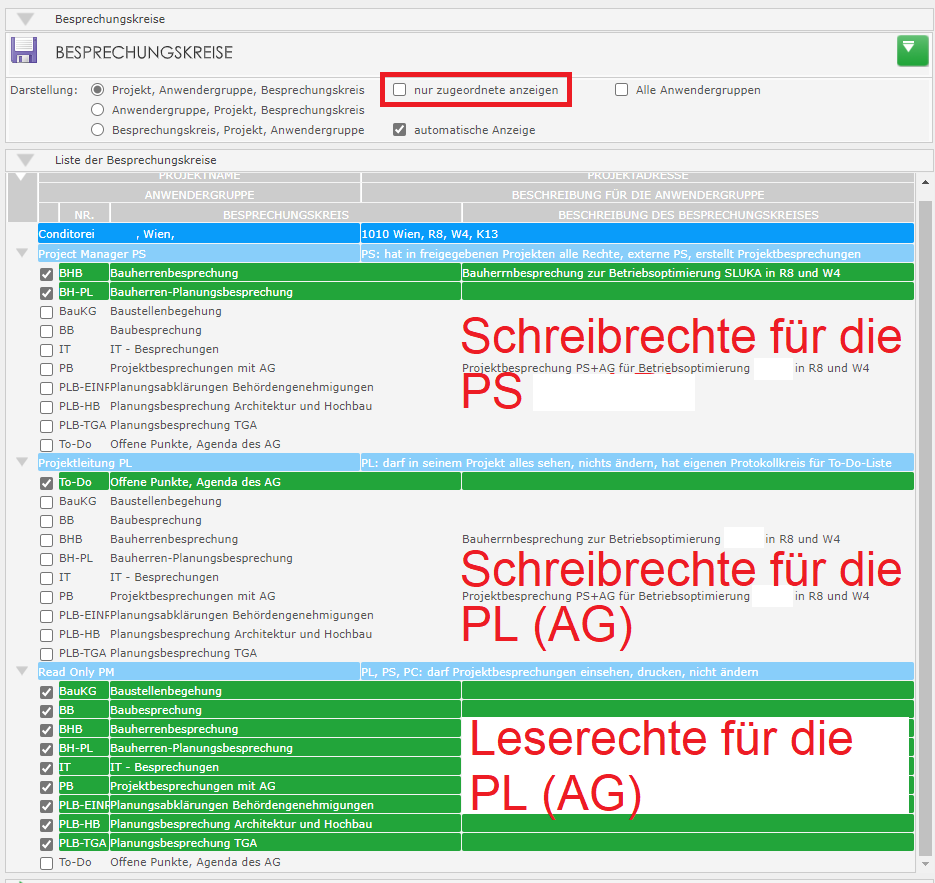The height and width of the screenshot is (883, 935).
Task: Uncheck IT under Read Only PM
Action: (47, 769)
